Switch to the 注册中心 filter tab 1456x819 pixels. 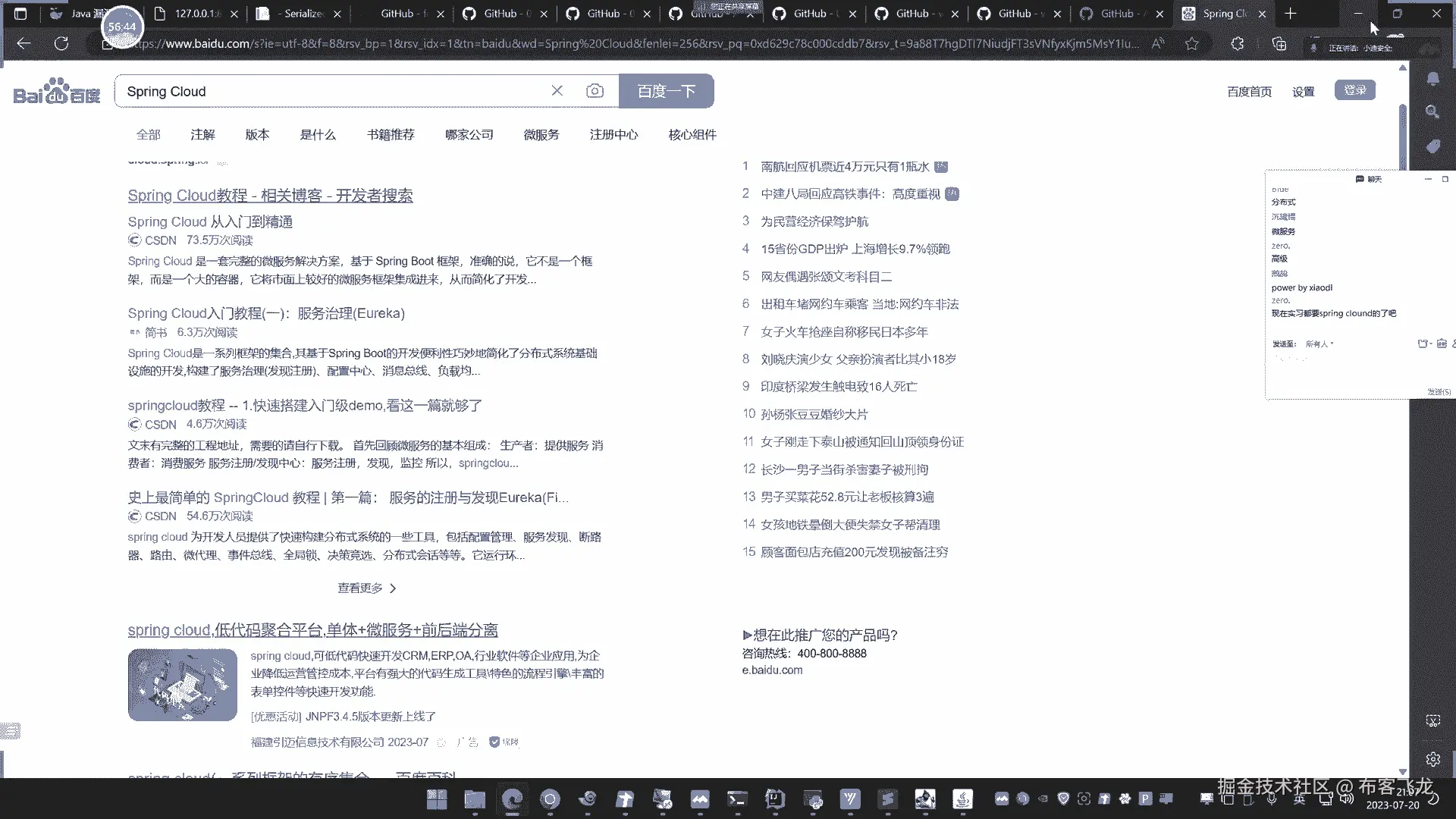point(613,135)
